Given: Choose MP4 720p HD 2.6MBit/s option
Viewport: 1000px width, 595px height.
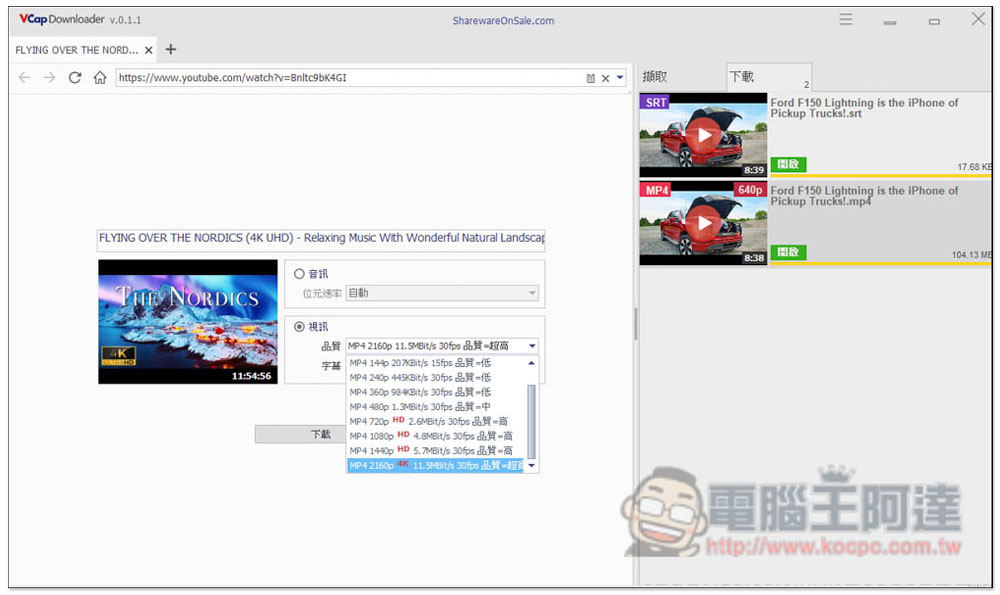Looking at the screenshot, I should coord(437,422).
